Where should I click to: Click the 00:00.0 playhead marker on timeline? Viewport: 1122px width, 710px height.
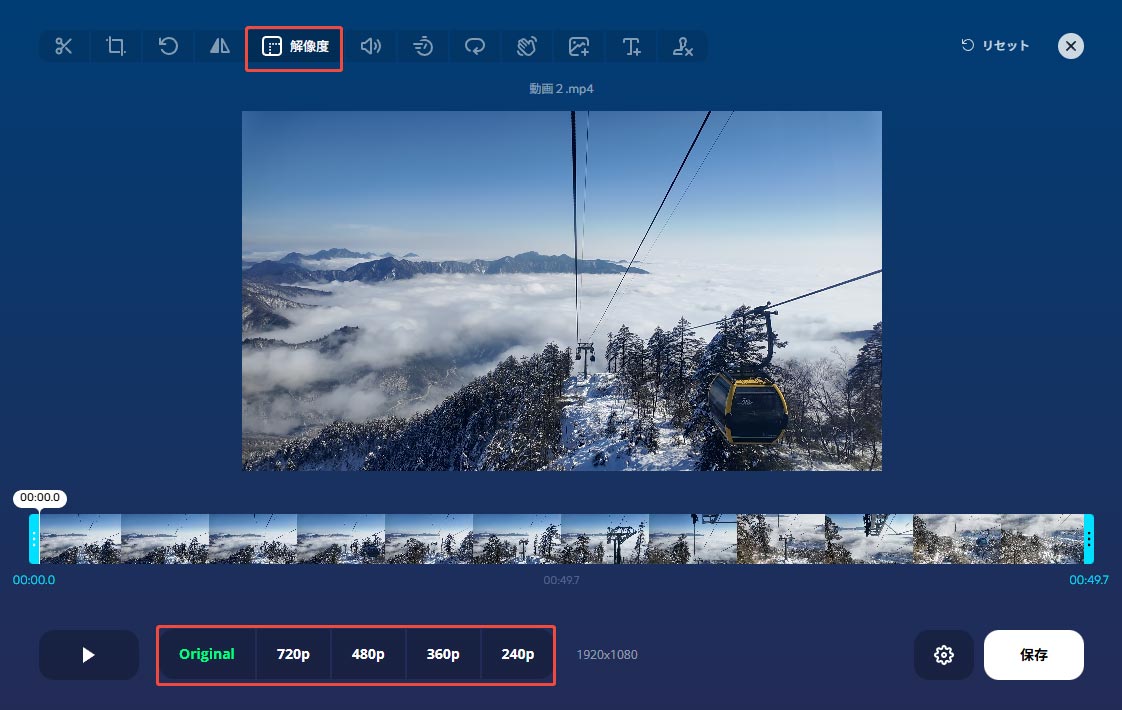coord(39,498)
